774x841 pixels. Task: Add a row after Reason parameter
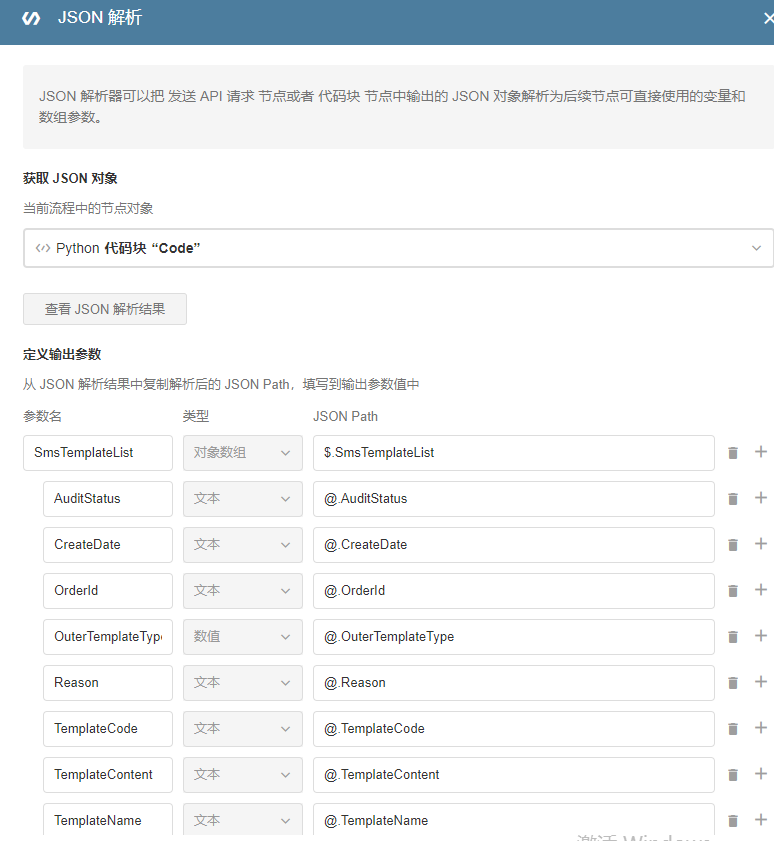tap(760, 682)
